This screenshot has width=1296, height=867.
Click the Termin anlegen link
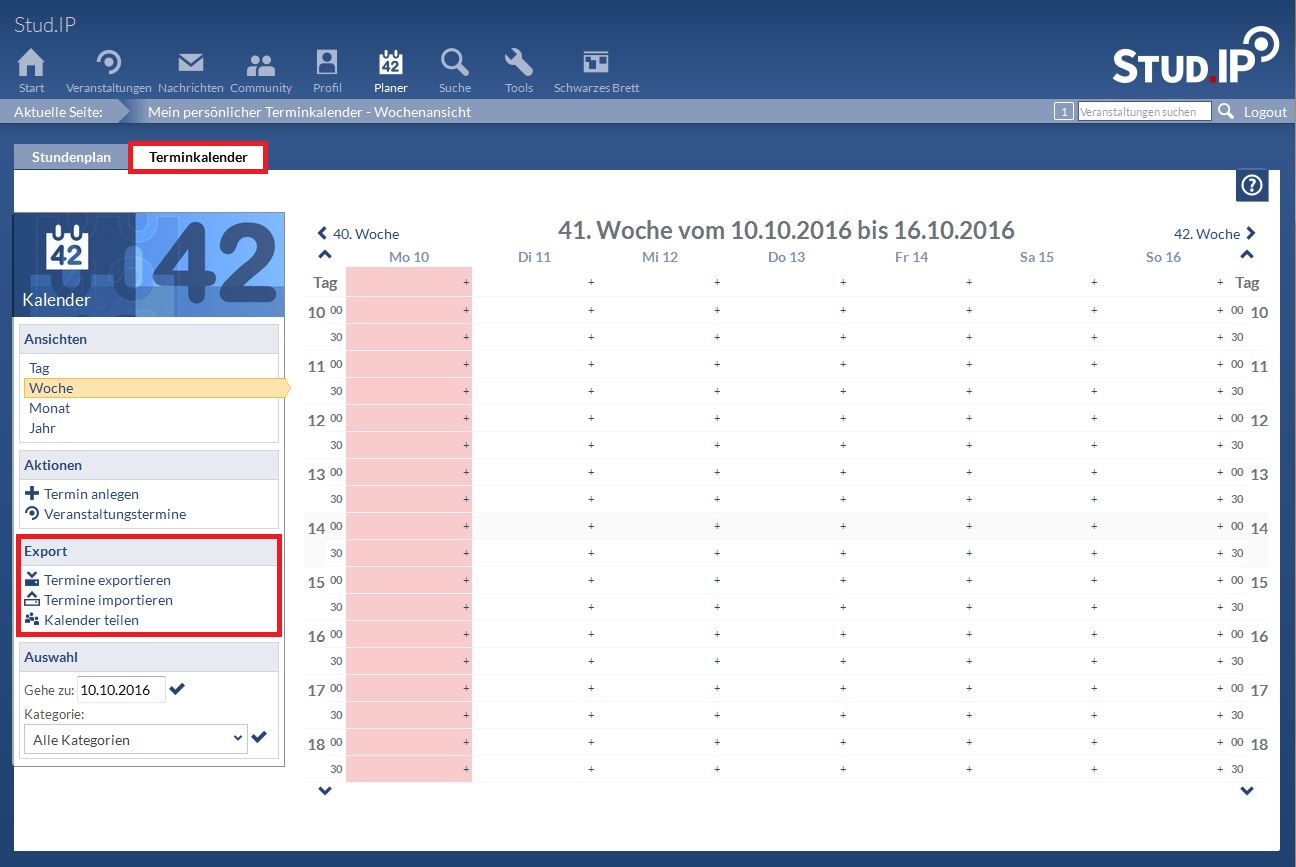coord(91,494)
